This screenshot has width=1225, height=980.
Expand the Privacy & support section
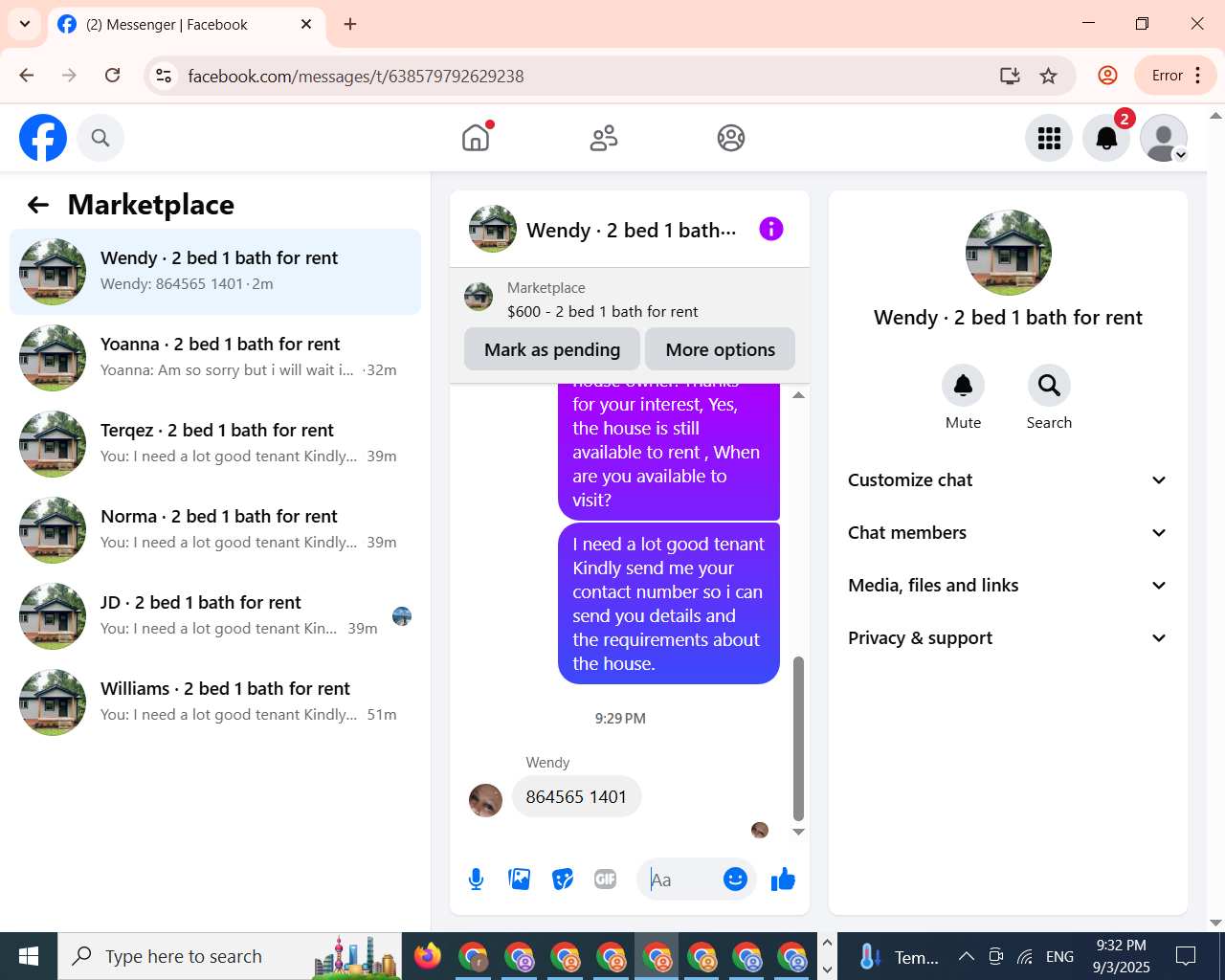click(1008, 638)
